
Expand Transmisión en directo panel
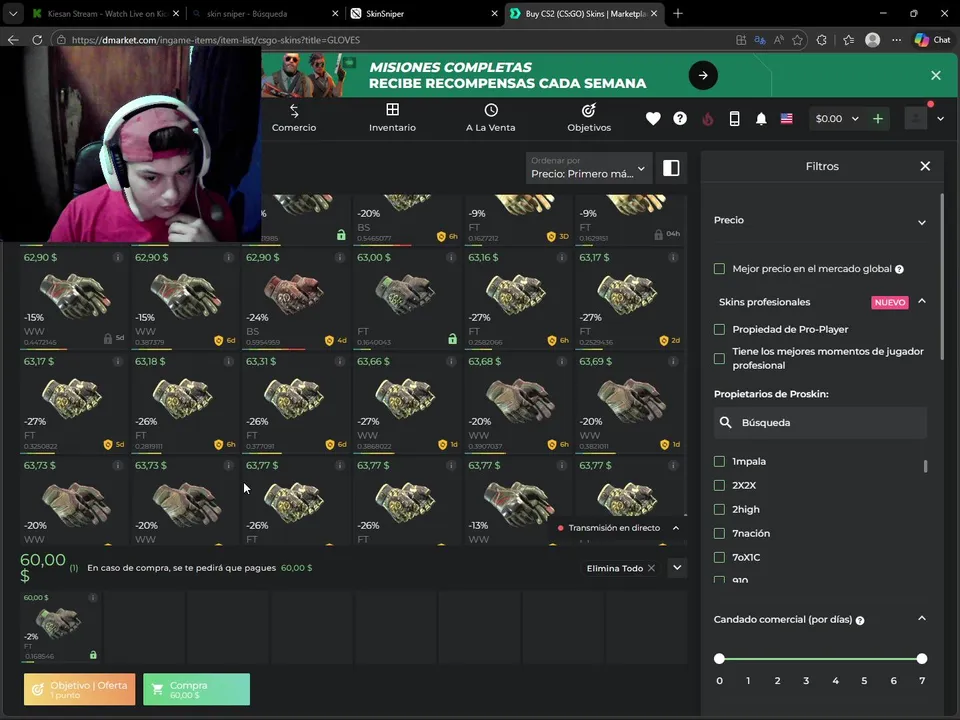coord(676,528)
